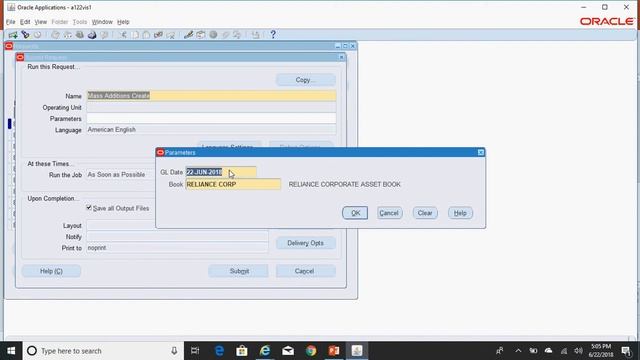Screen dimensions: 640x360
Task: Toggle the Save all Output Files checkbox
Action: (x=89, y=208)
